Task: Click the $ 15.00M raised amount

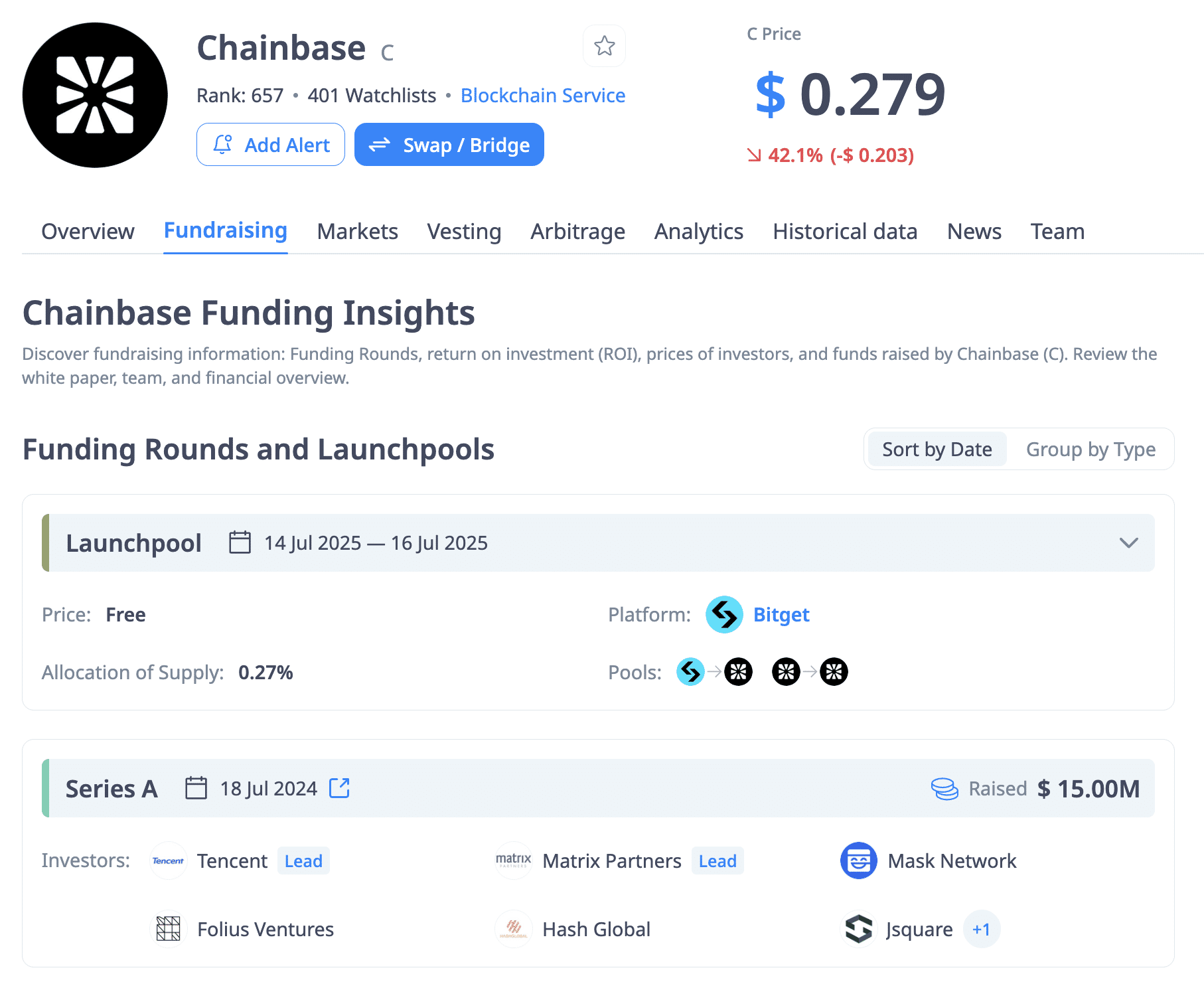Action: pos(1089,789)
